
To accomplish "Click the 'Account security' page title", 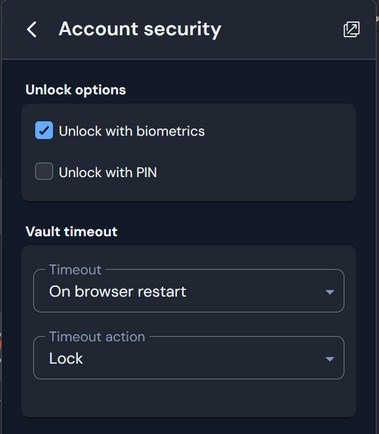I will [140, 29].
